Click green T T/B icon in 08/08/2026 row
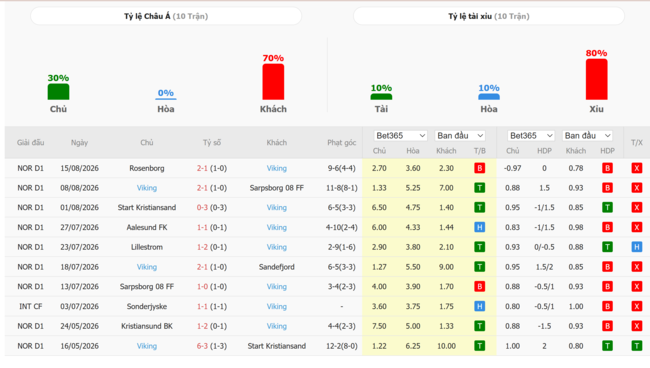Image resolution: width=650 pixels, height=368 pixels. (480, 188)
